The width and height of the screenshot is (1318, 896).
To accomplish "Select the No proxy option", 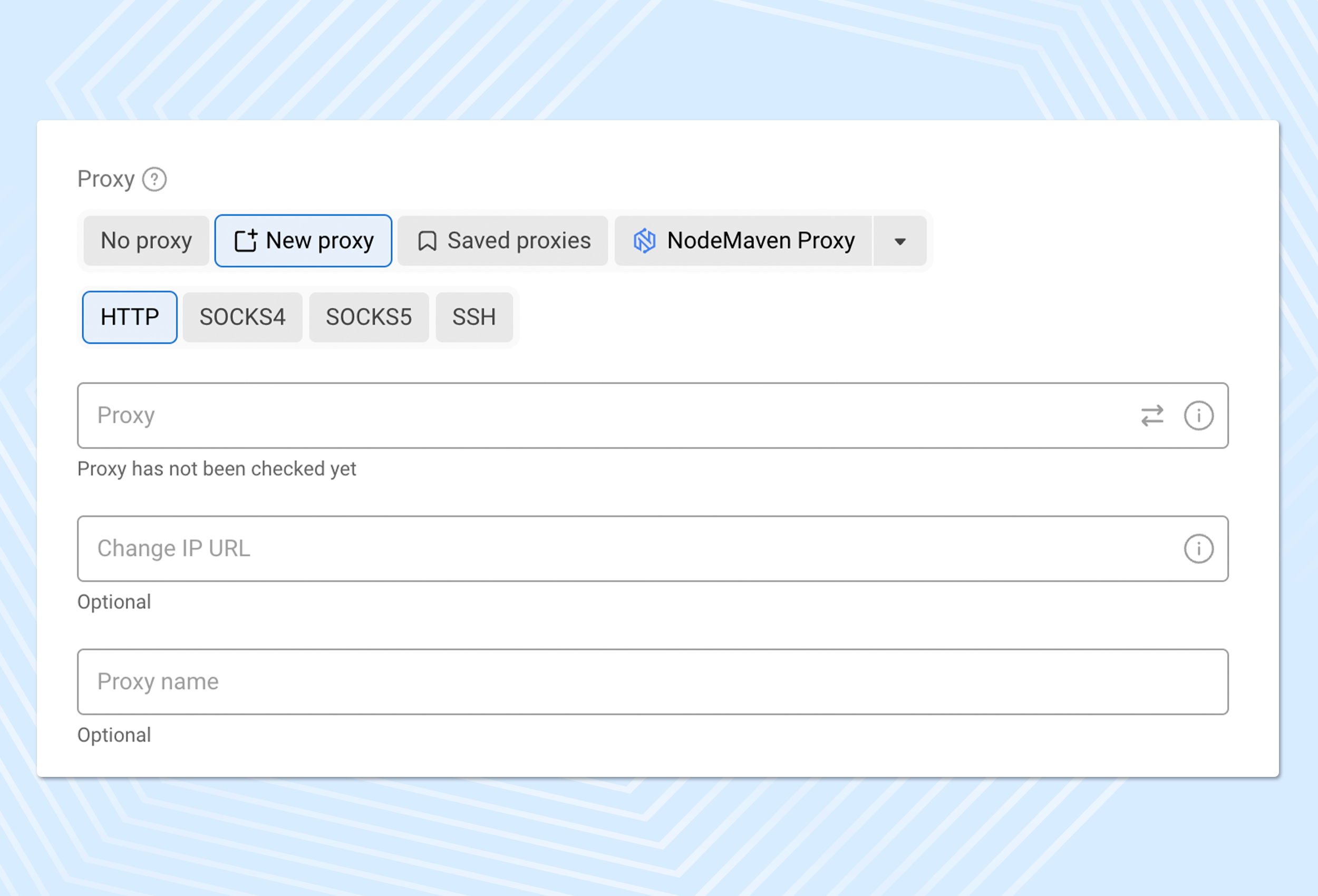I will click(147, 240).
